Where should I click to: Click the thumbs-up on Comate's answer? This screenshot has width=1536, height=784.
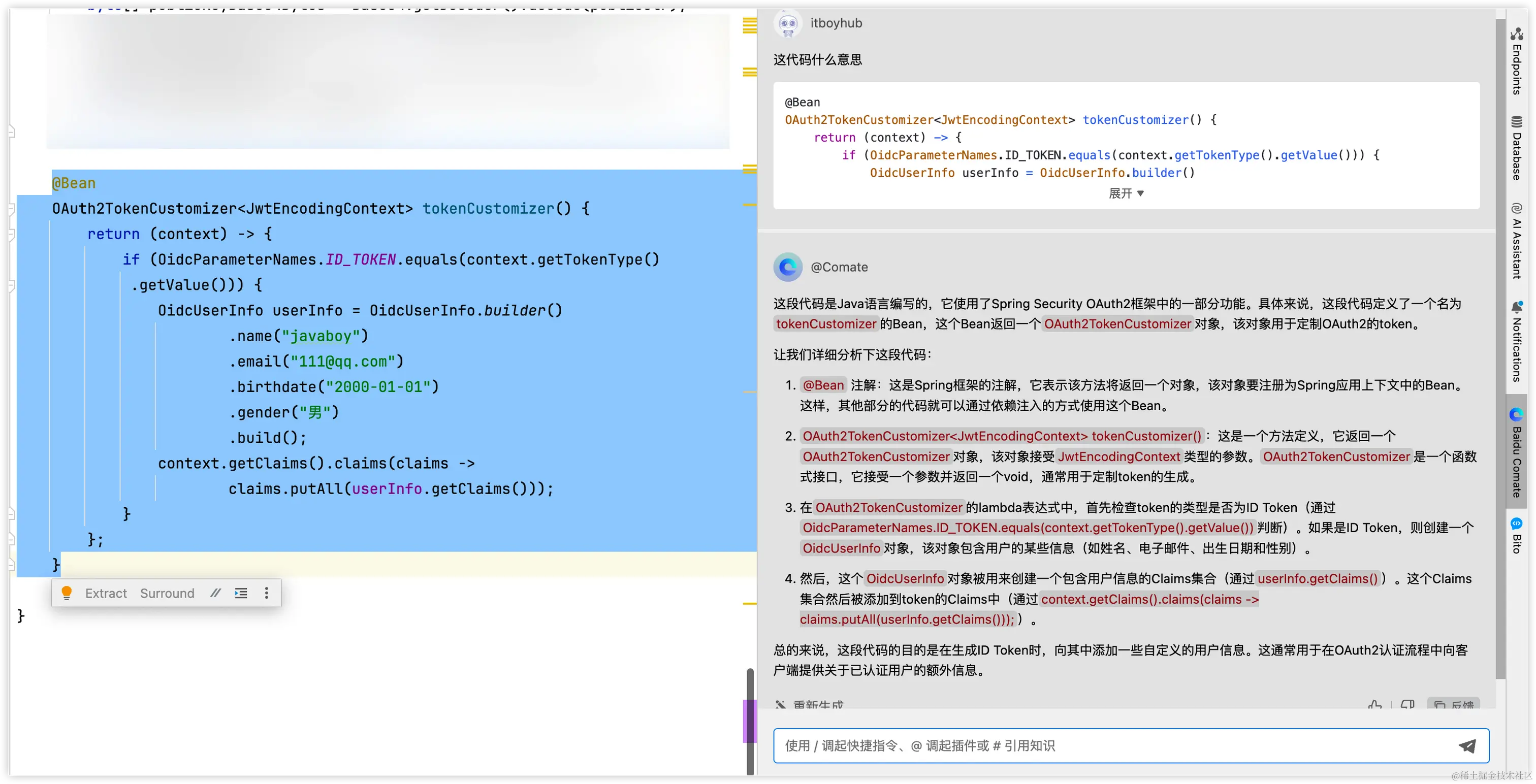(x=1374, y=705)
